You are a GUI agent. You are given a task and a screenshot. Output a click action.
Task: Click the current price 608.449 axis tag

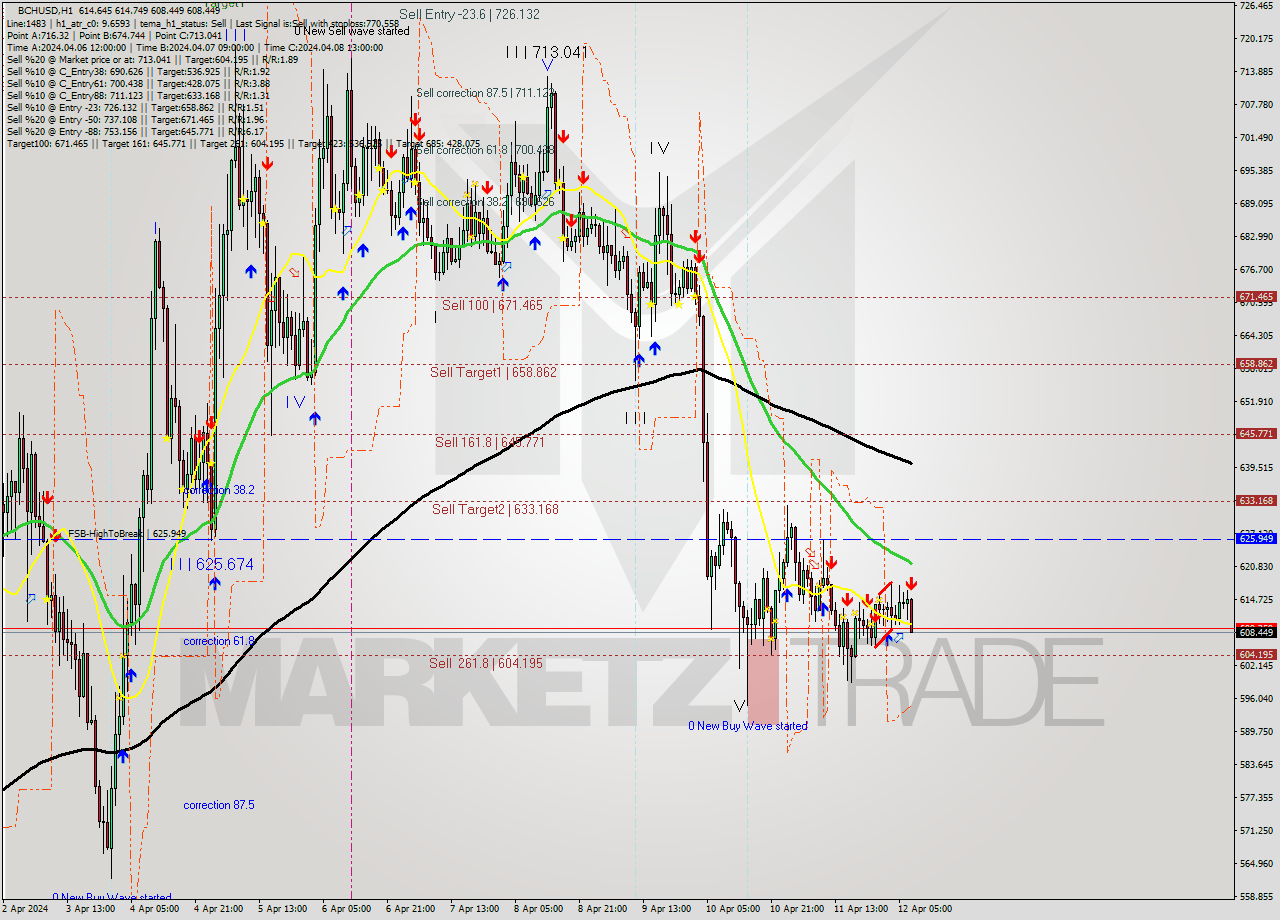point(1256,632)
